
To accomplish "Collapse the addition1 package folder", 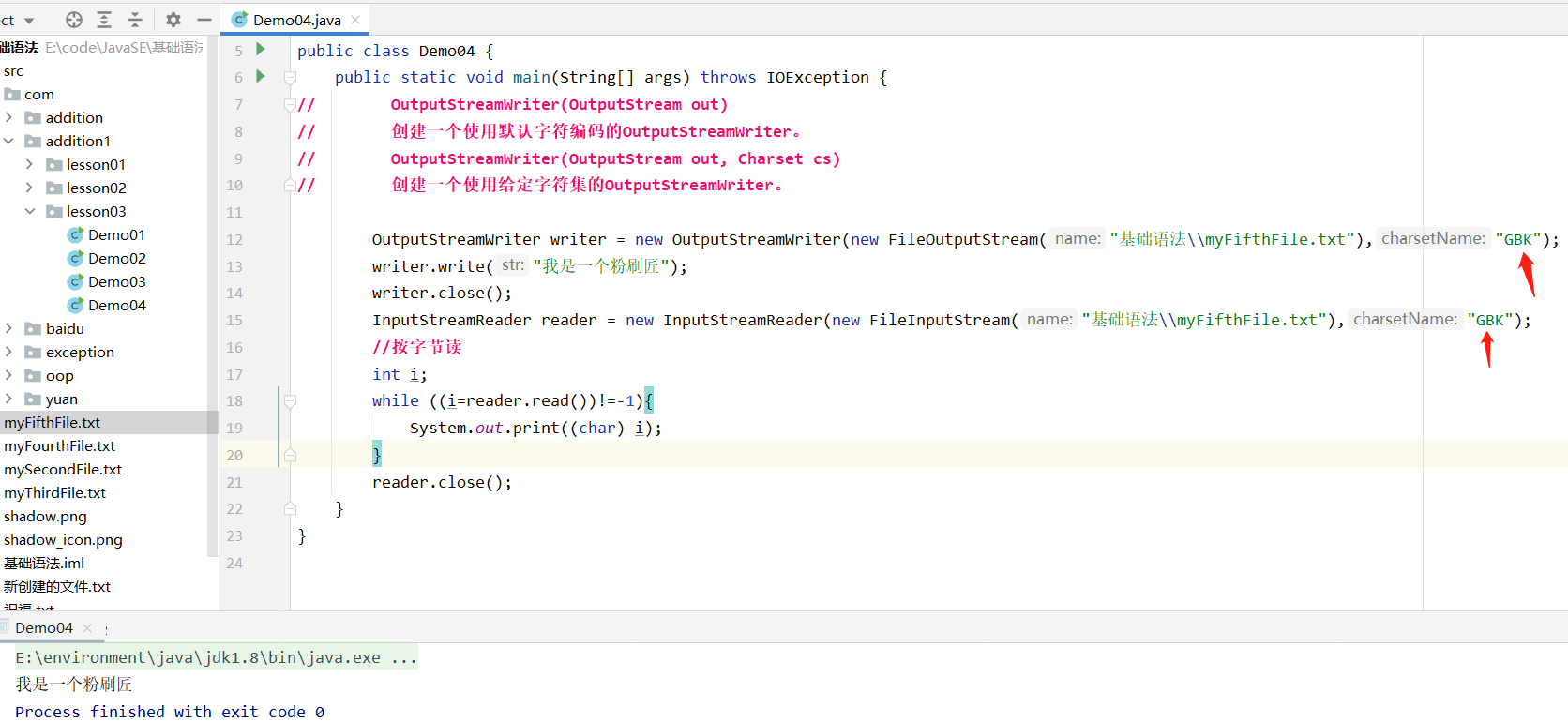I will pyautogui.click(x=9, y=141).
